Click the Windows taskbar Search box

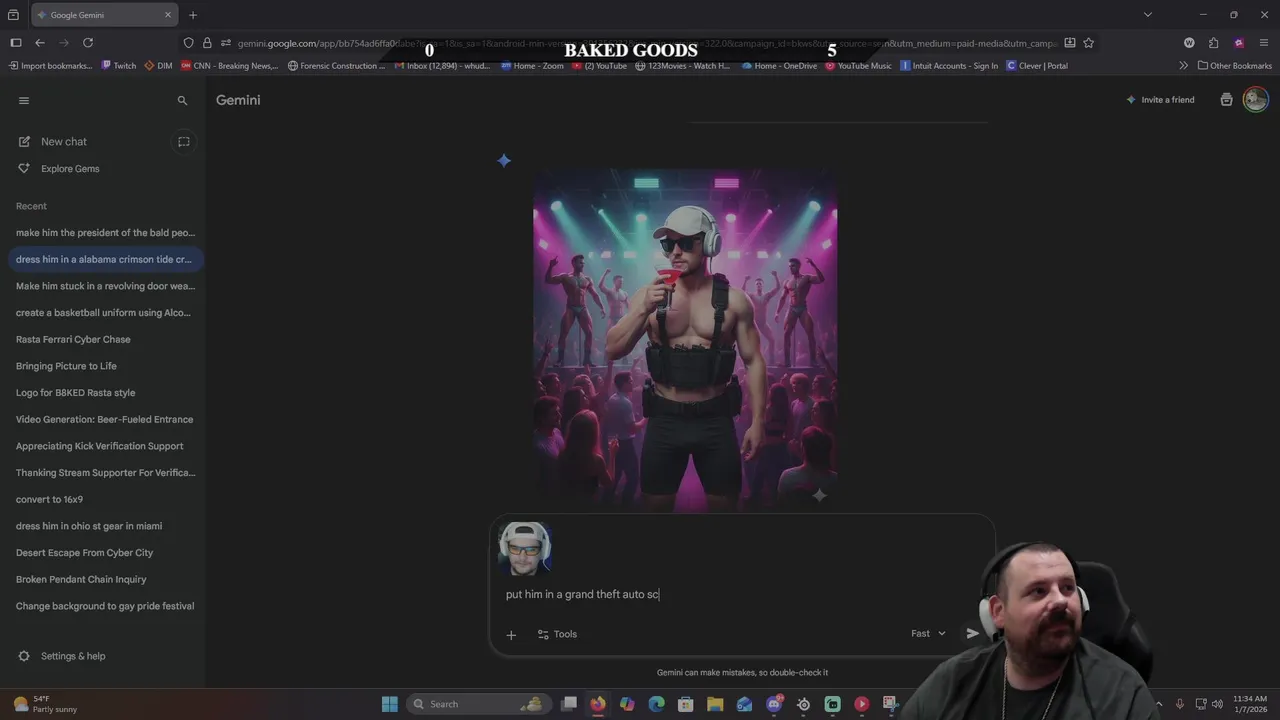pyautogui.click(x=478, y=704)
